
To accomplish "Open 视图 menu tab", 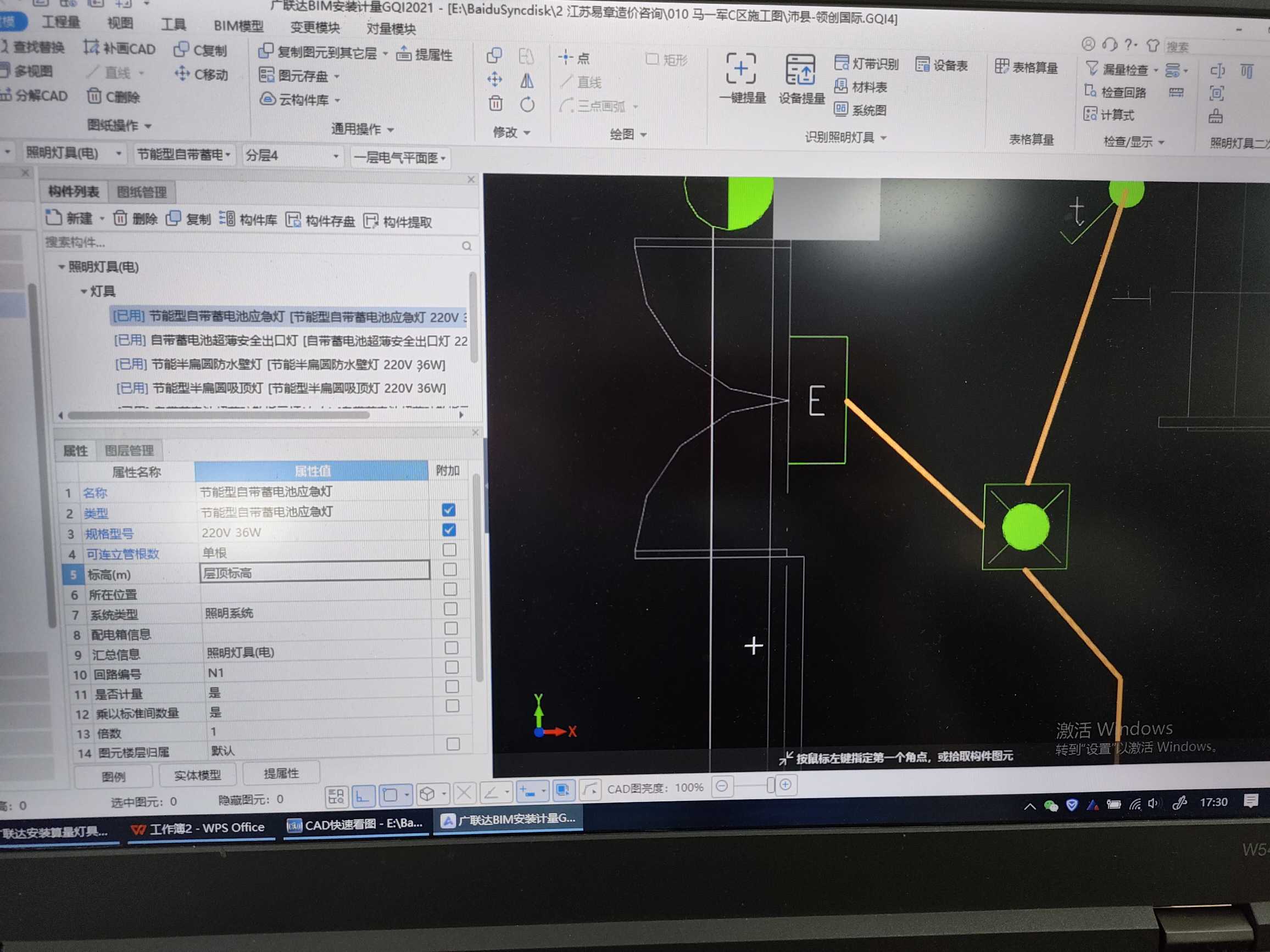I will click(x=120, y=23).
